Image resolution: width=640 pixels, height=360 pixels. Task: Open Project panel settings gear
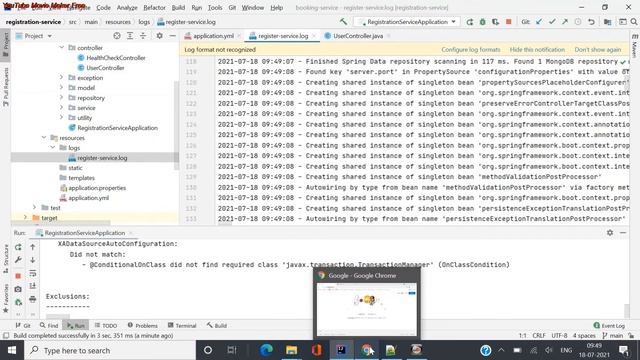[x=160, y=36]
